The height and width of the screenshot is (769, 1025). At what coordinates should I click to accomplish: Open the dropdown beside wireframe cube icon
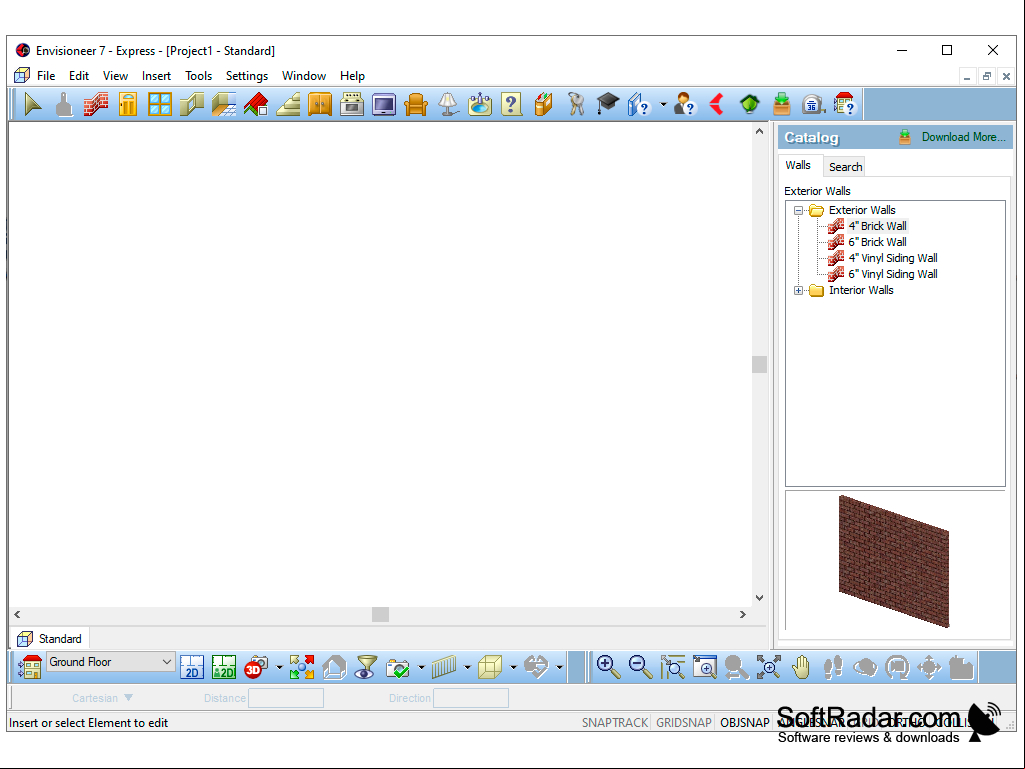(513, 667)
